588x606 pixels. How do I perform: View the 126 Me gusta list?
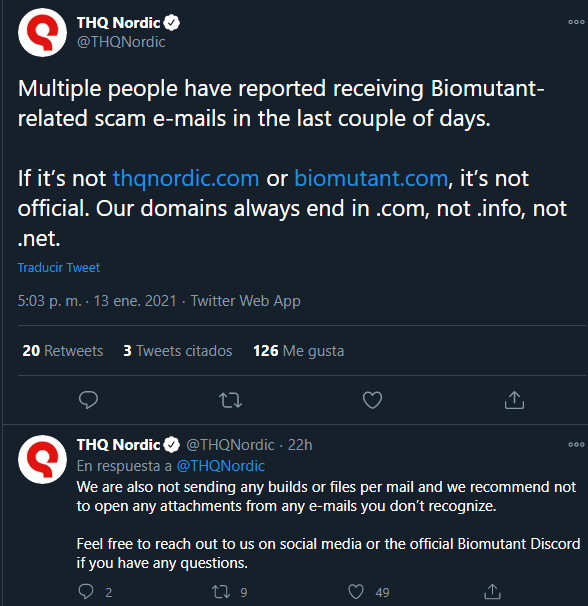[x=298, y=351]
